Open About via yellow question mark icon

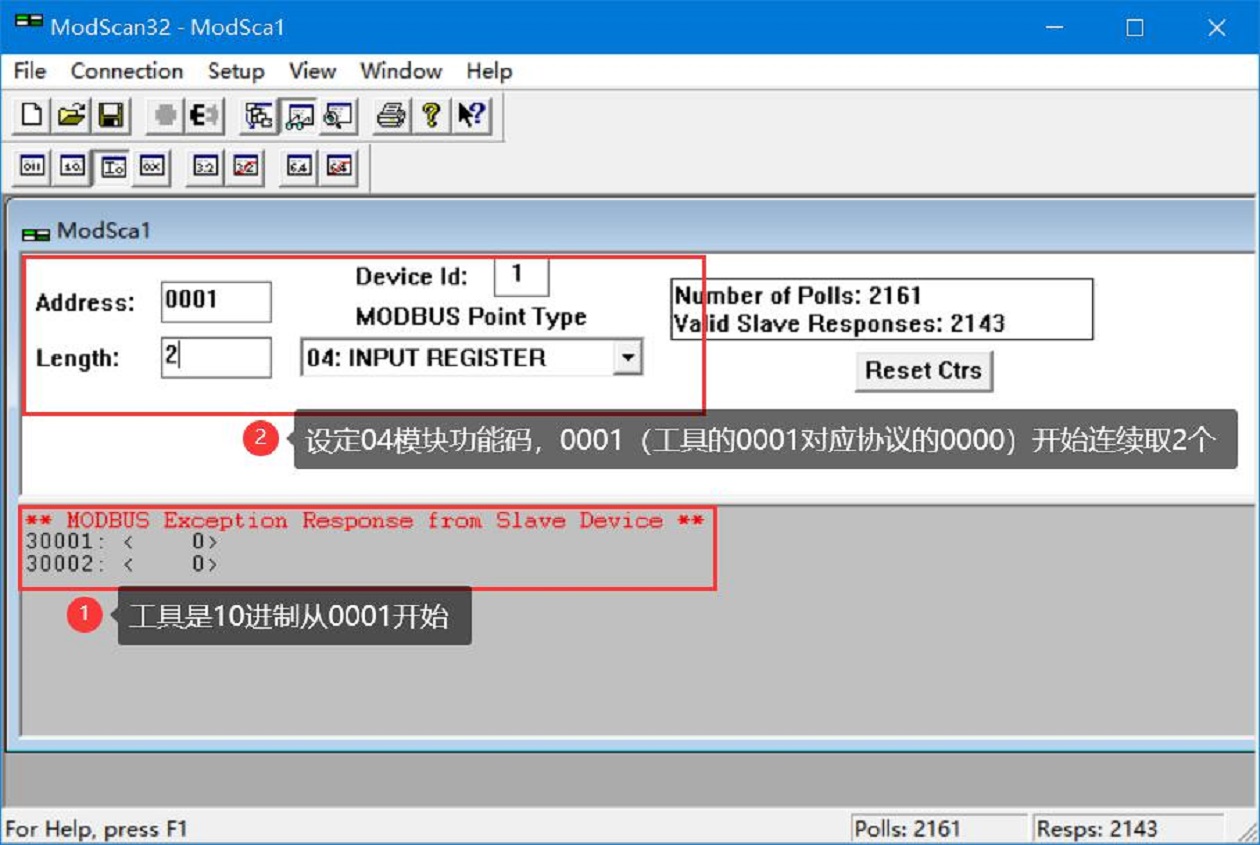coord(430,116)
